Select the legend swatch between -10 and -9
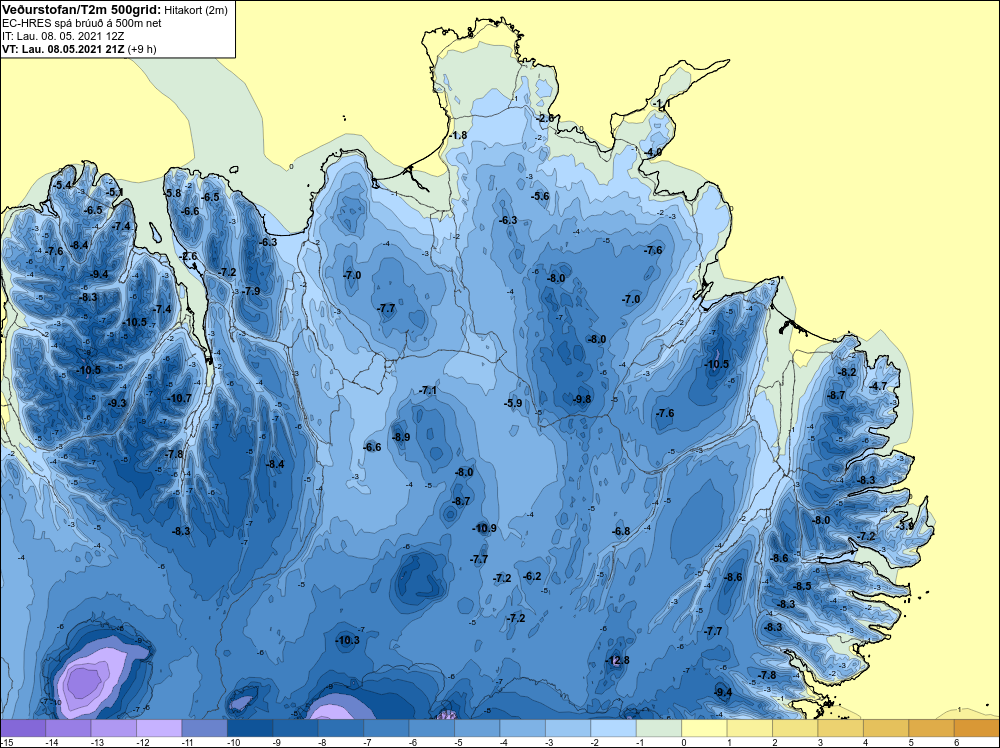 [250, 728]
